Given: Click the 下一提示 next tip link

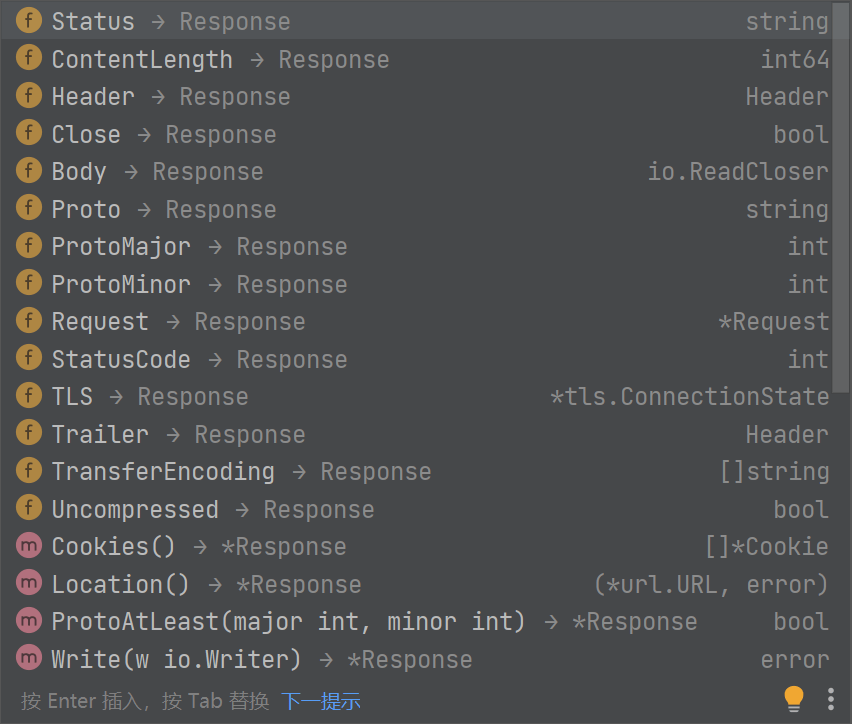Looking at the screenshot, I should (320, 701).
